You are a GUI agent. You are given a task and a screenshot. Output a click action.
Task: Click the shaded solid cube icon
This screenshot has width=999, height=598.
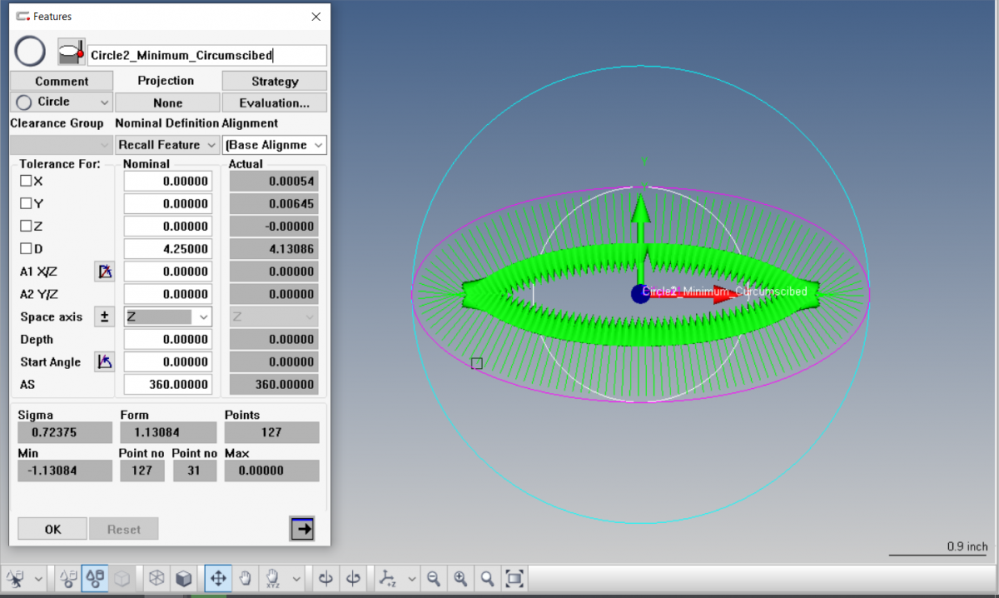pyautogui.click(x=184, y=578)
